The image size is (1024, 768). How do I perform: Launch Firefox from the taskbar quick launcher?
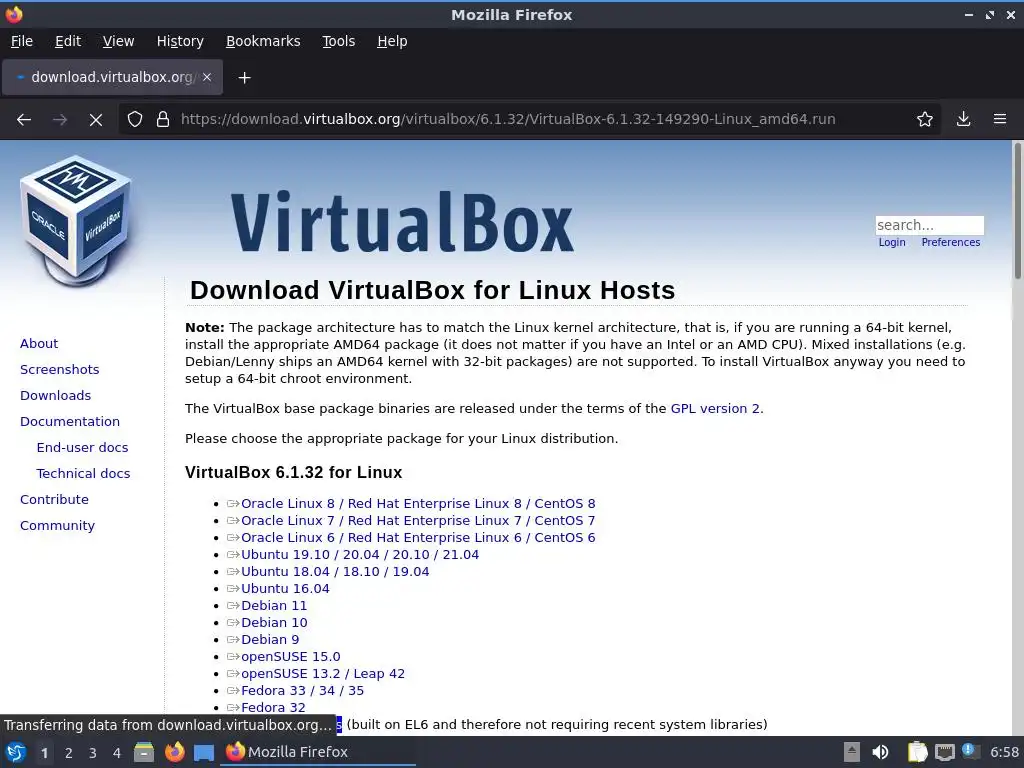pos(174,752)
